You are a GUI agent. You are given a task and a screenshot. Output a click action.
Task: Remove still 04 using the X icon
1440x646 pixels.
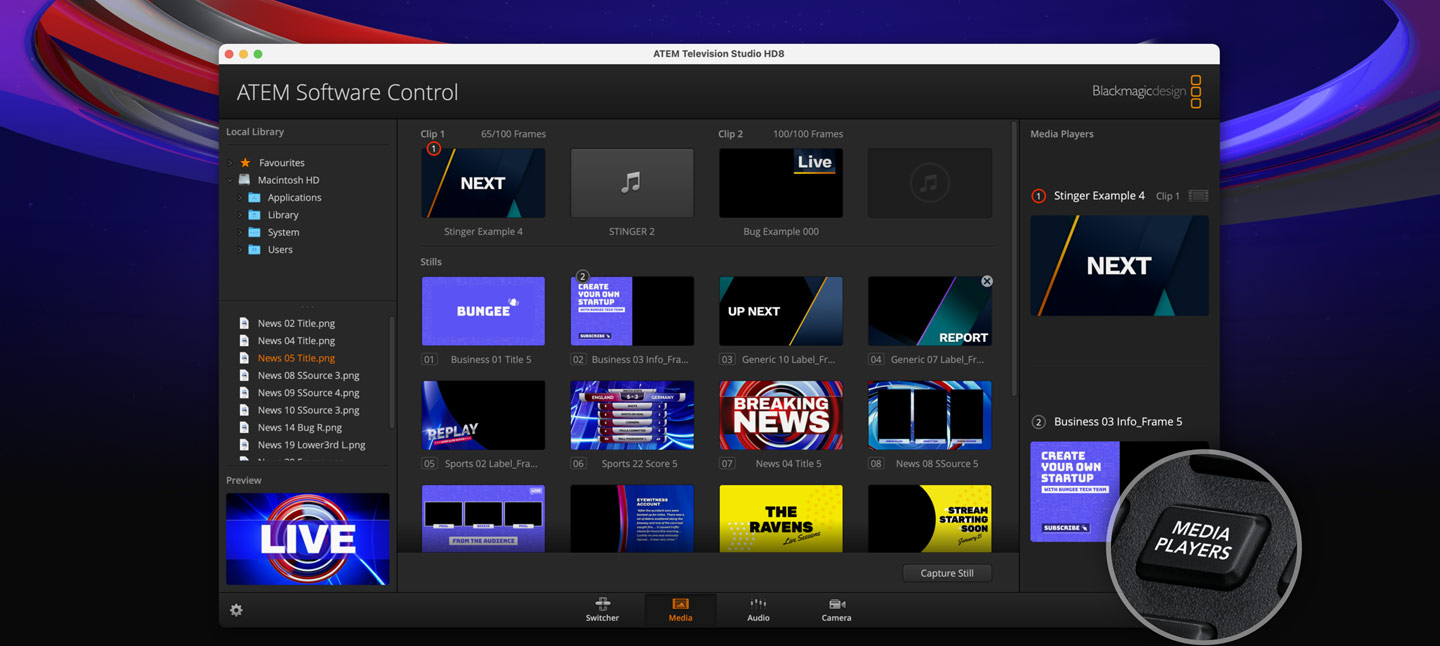click(987, 281)
